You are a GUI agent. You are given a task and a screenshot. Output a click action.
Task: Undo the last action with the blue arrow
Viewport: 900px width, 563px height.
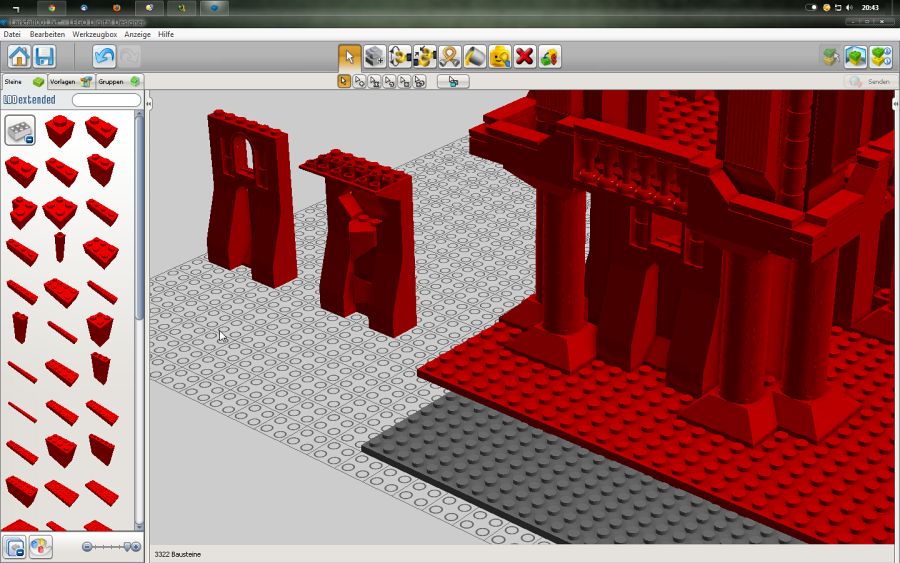pos(104,56)
